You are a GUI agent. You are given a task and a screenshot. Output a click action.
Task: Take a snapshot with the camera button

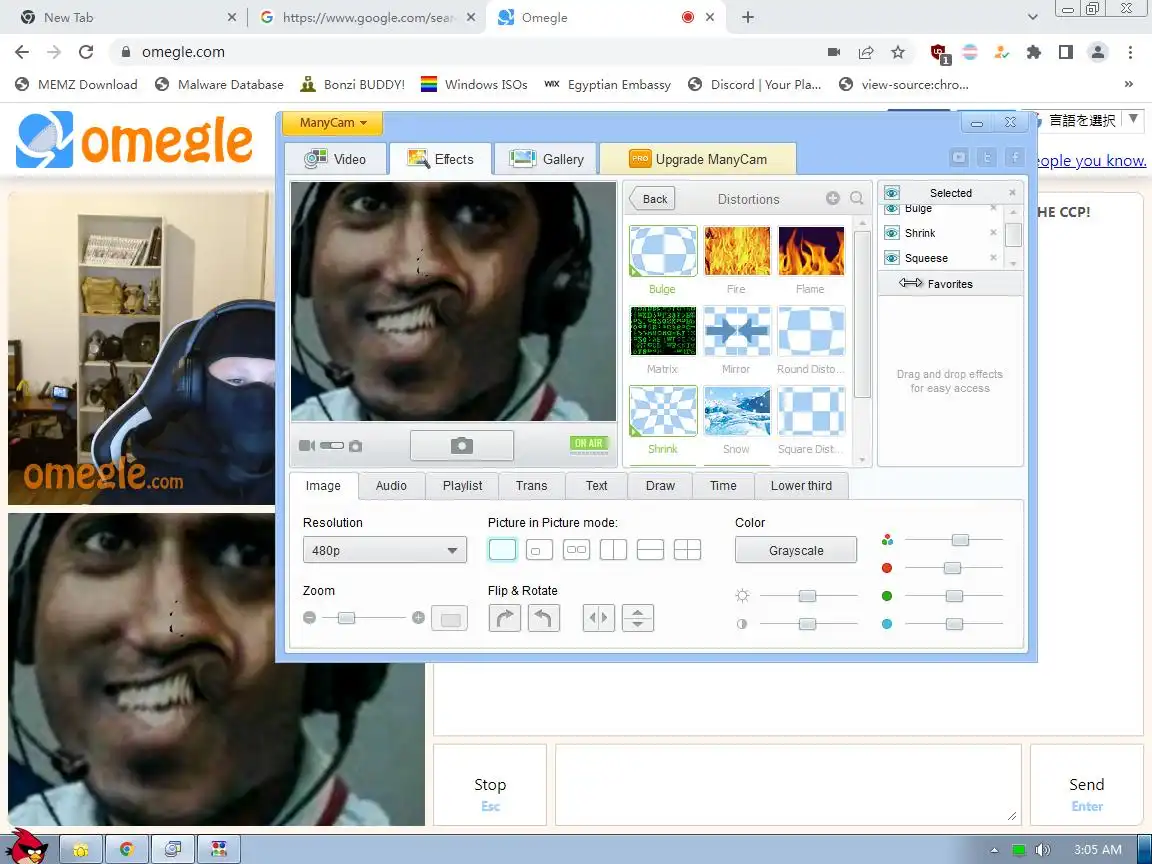[x=461, y=445]
